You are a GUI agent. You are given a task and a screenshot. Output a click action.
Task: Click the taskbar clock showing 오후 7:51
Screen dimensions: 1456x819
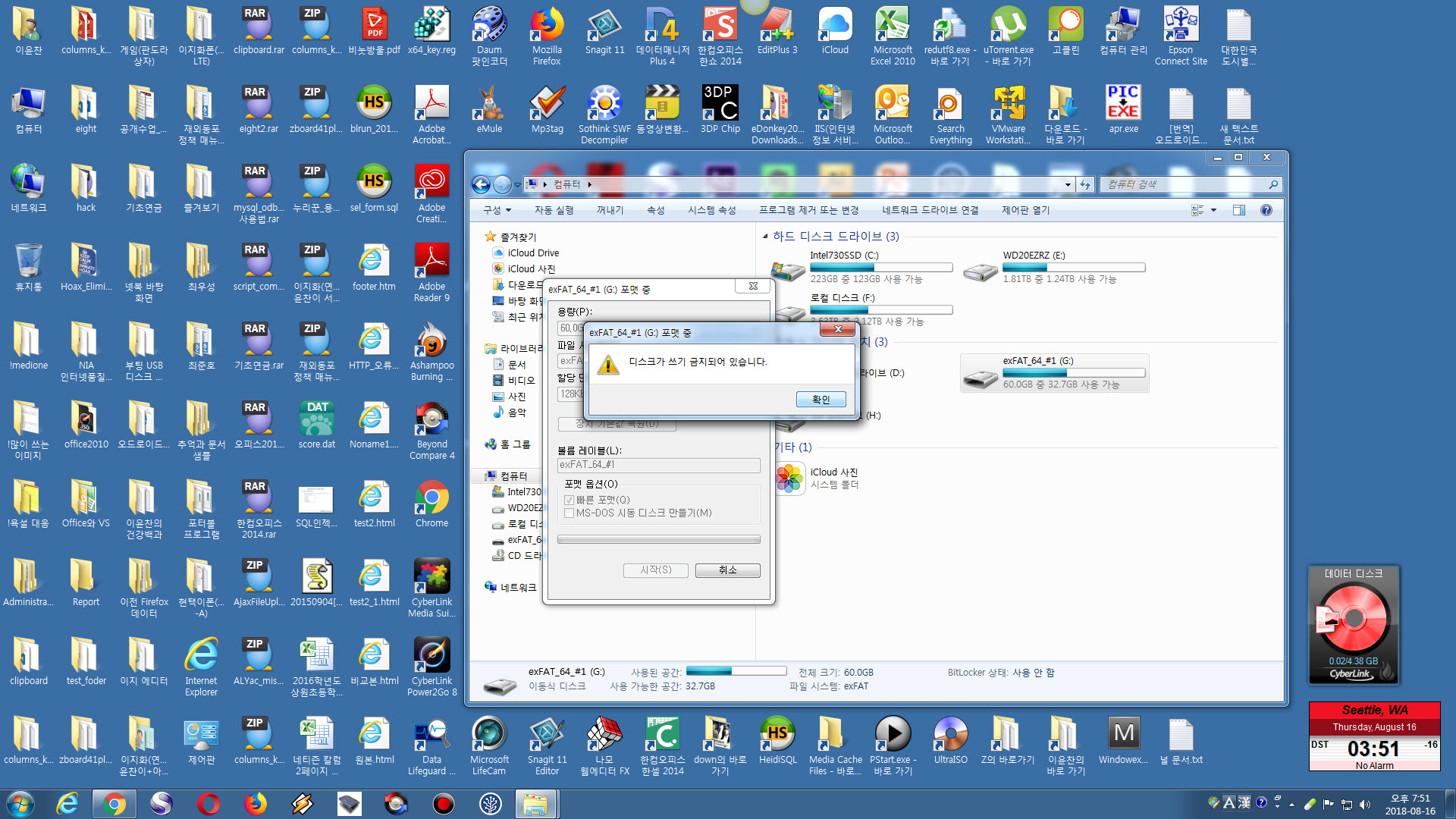click(x=1410, y=804)
